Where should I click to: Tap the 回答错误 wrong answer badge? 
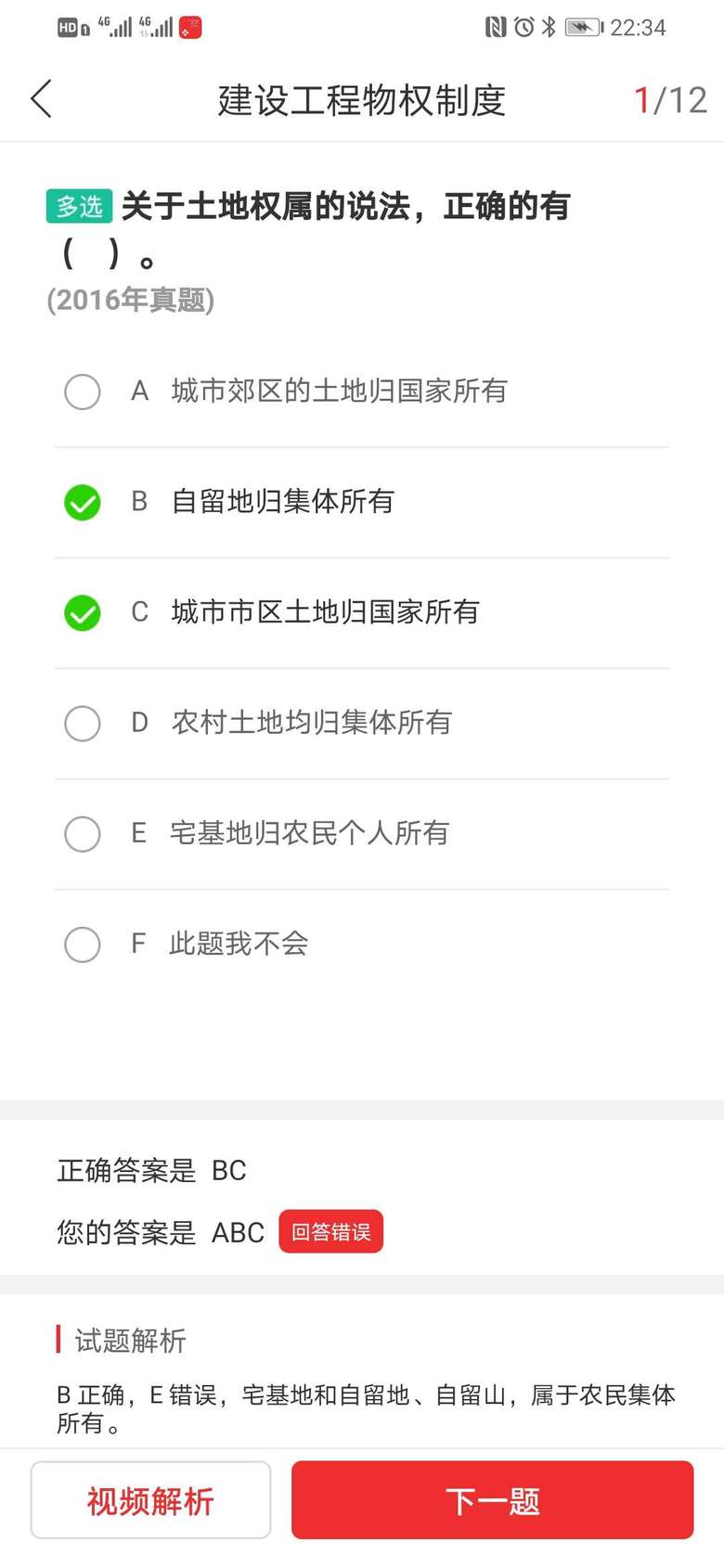point(330,1231)
